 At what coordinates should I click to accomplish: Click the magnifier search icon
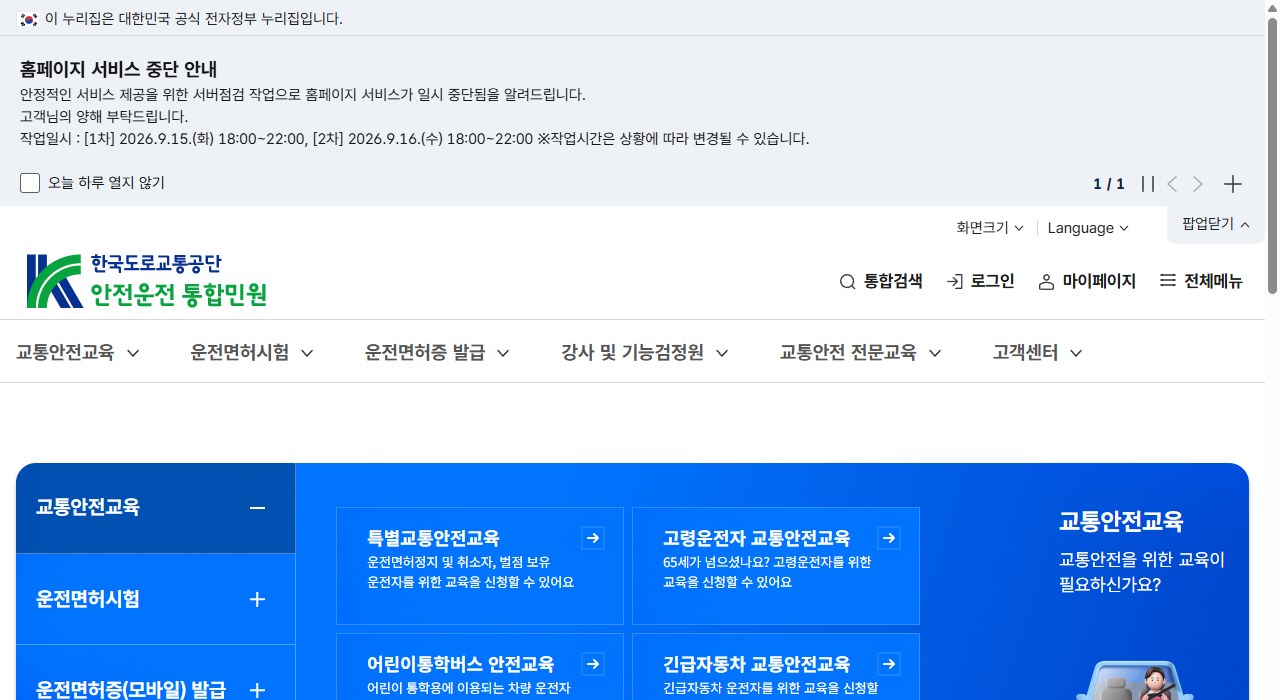coord(847,282)
